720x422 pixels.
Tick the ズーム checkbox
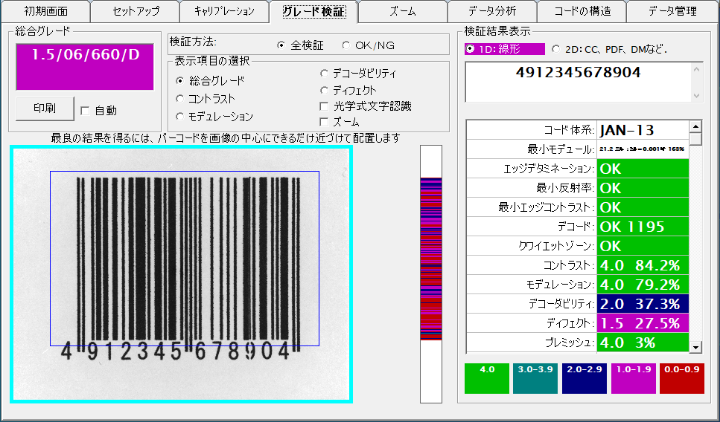point(324,122)
